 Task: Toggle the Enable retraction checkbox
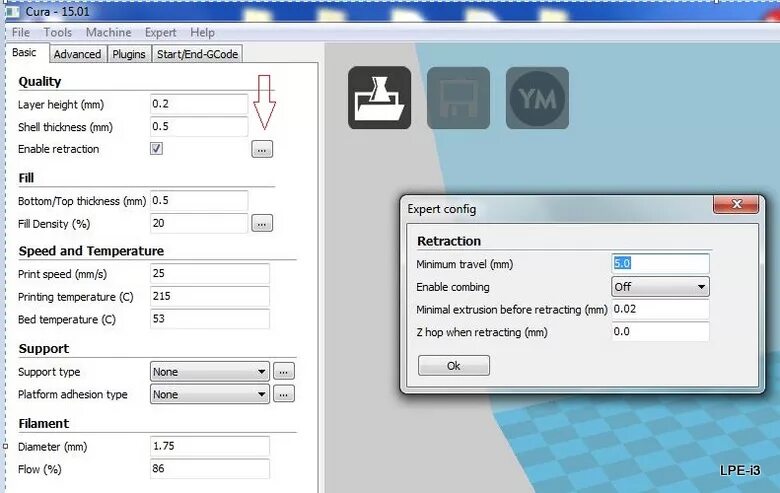[156, 149]
